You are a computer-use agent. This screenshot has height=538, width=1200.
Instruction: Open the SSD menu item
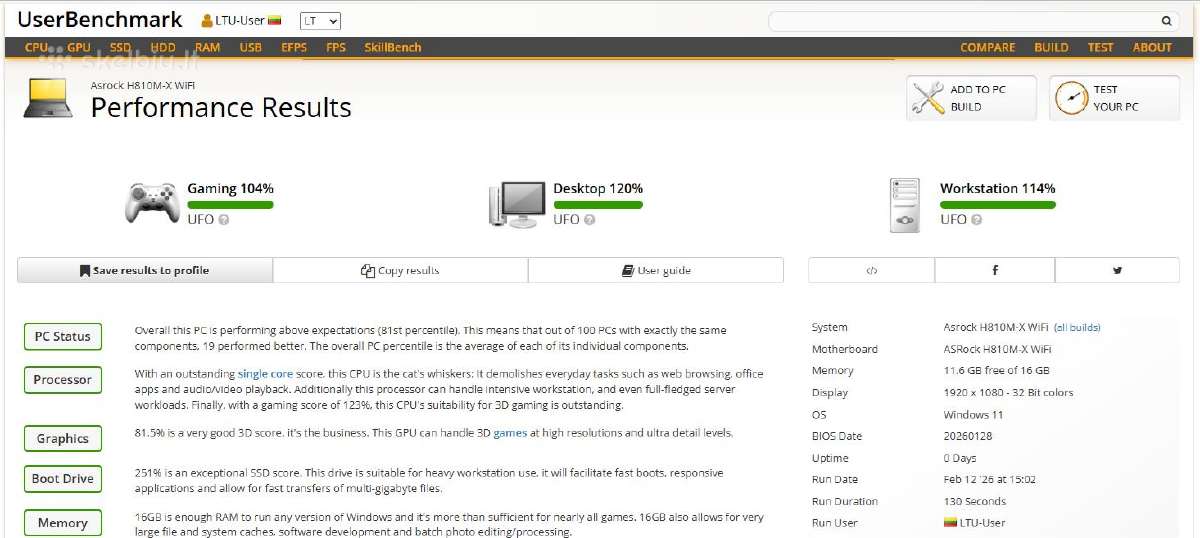coord(120,47)
